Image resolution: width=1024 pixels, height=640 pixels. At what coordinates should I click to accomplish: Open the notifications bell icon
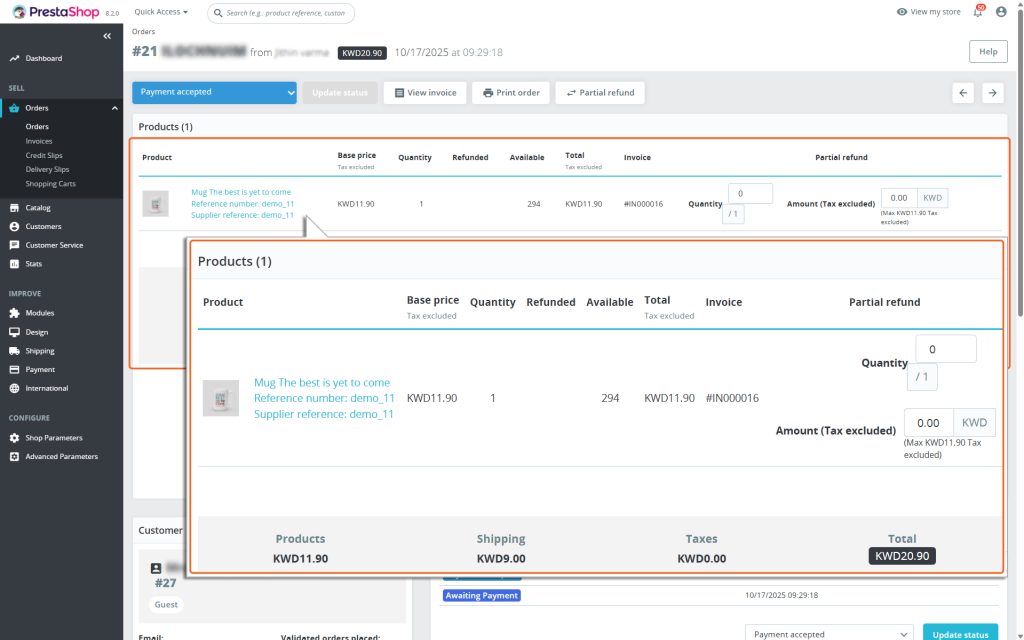[978, 12]
